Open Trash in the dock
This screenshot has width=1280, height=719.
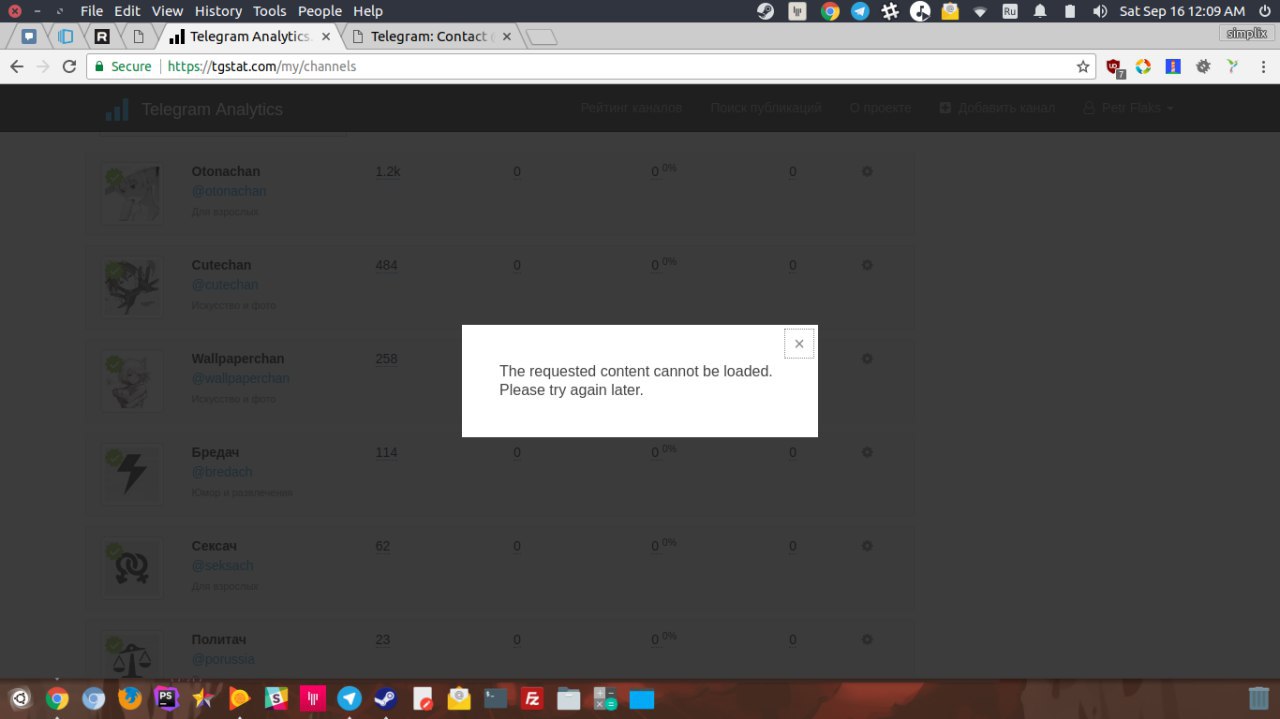coord(1259,697)
